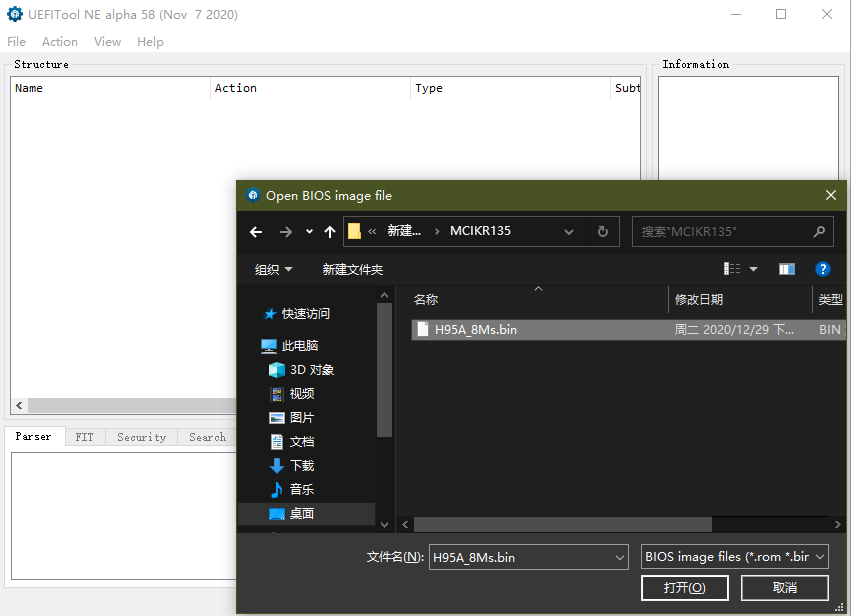Select the H95A_8Ms.bin file
Screen dimensions: 851x616
coord(476,329)
